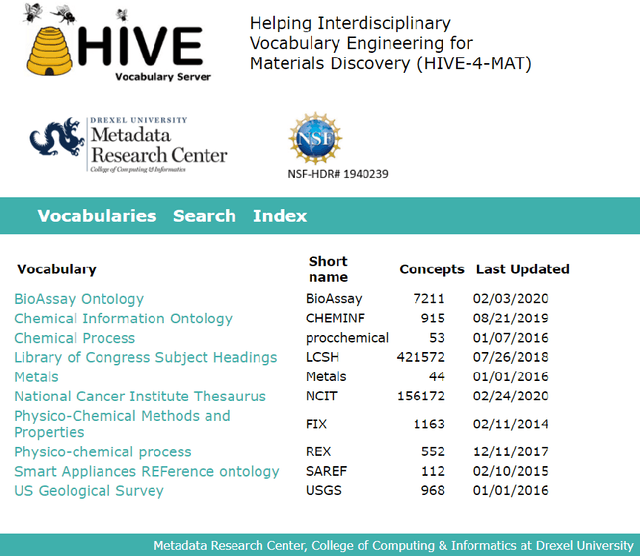Select the date 02/10/2015

tap(511, 471)
